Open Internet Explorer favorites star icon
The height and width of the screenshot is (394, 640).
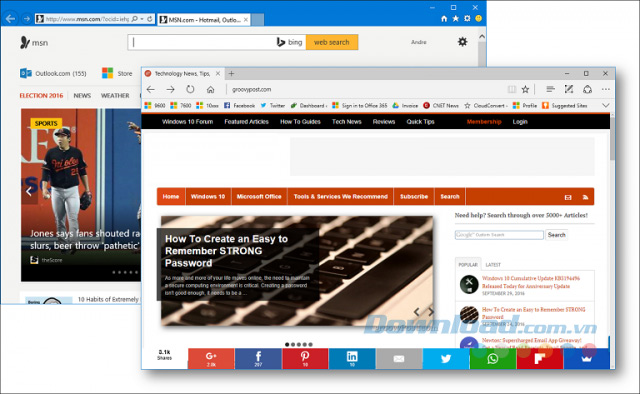(456, 19)
